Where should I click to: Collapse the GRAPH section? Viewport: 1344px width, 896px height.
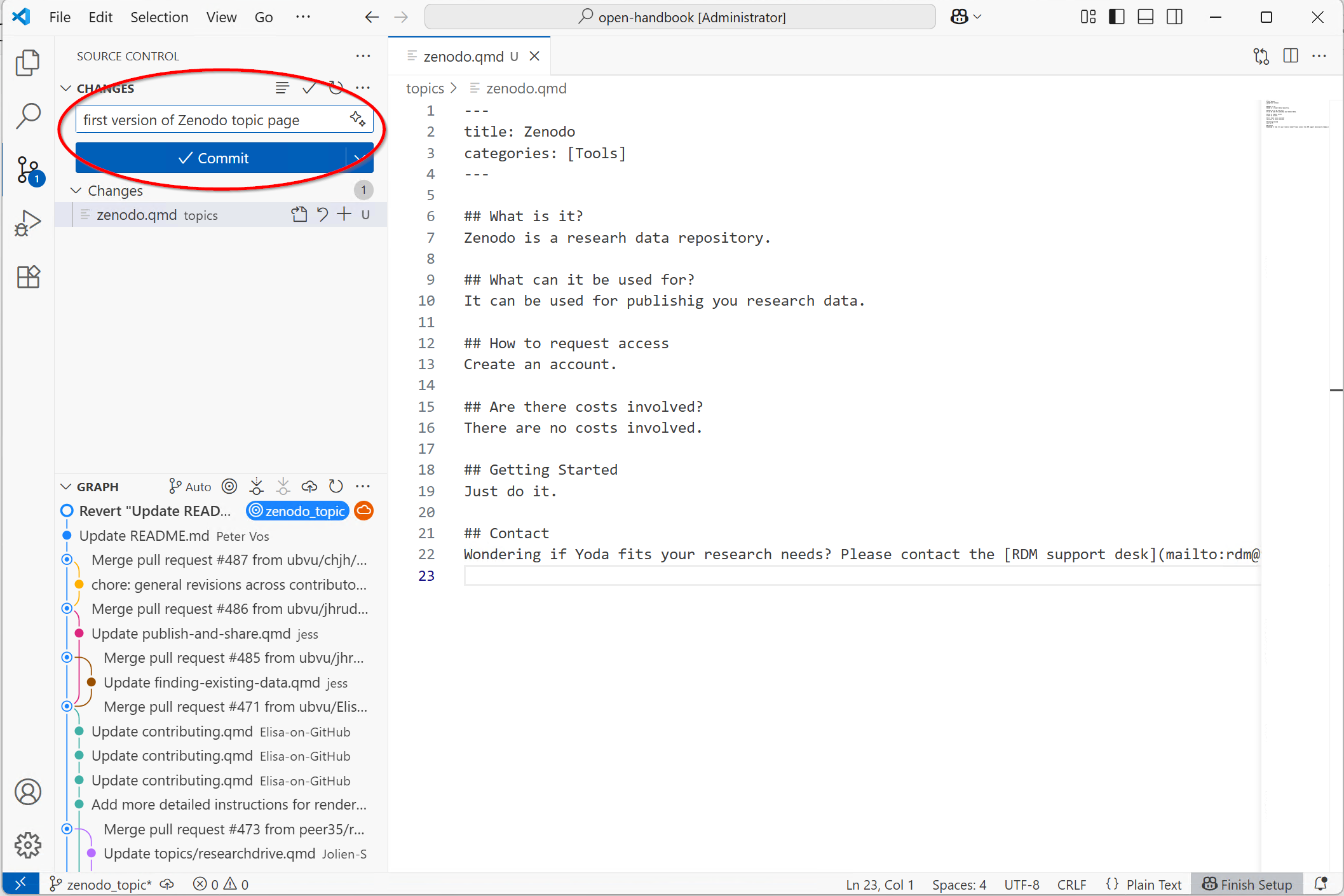pyautogui.click(x=65, y=486)
